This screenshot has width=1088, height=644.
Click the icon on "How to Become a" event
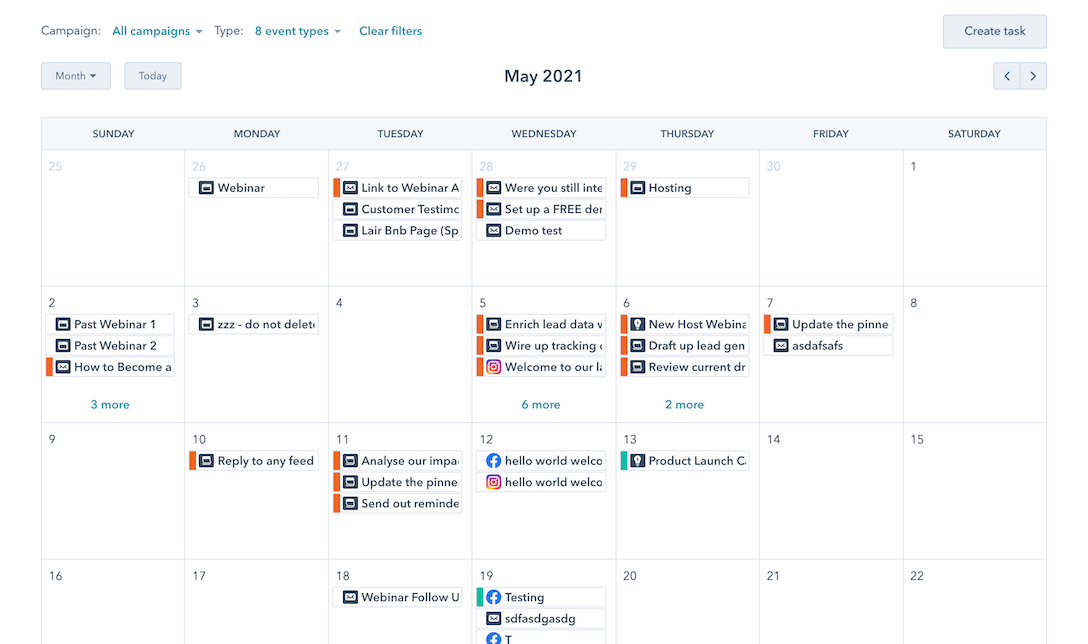64,366
